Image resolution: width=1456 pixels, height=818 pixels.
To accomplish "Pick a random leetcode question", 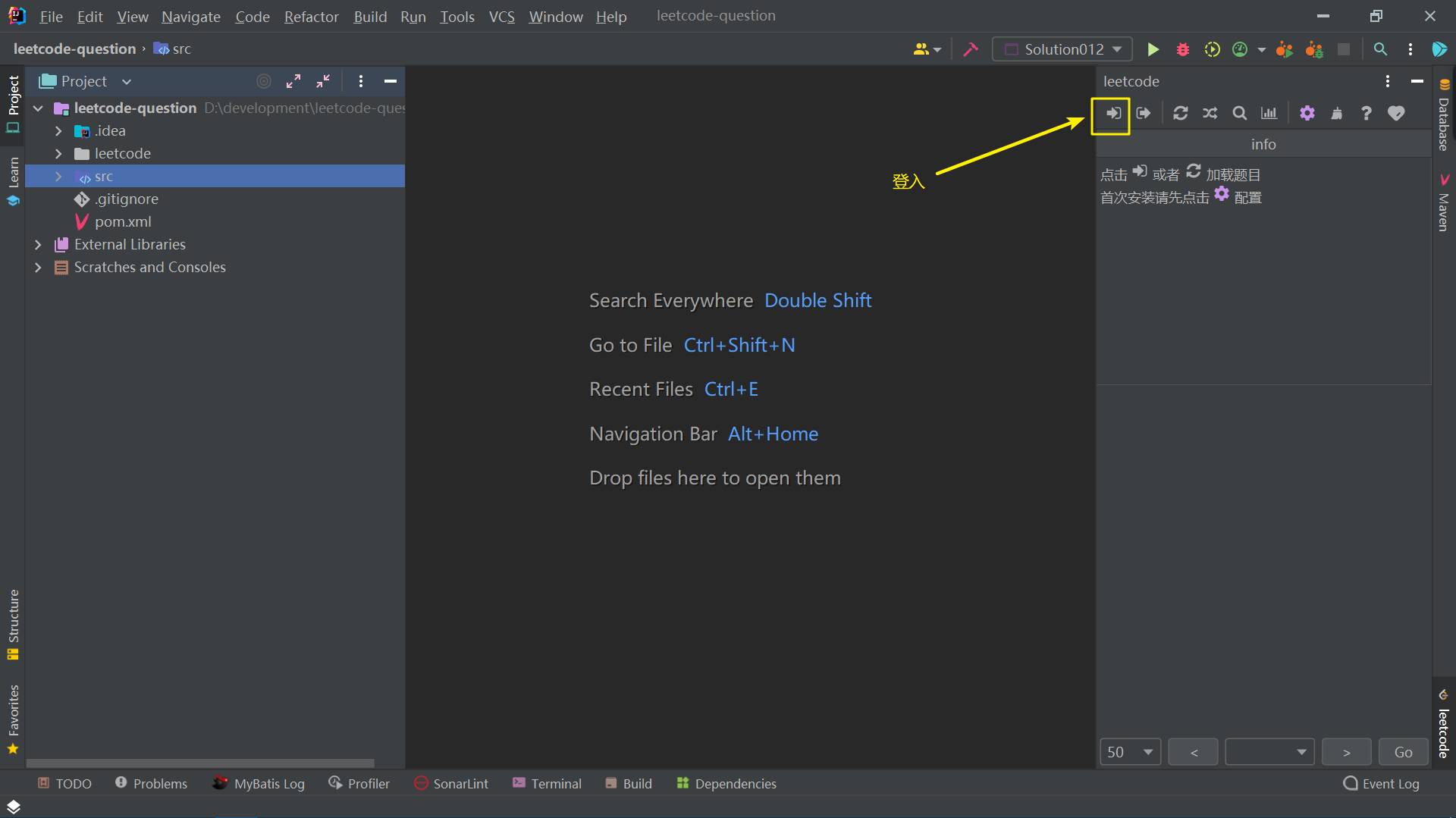I will pyautogui.click(x=1210, y=113).
